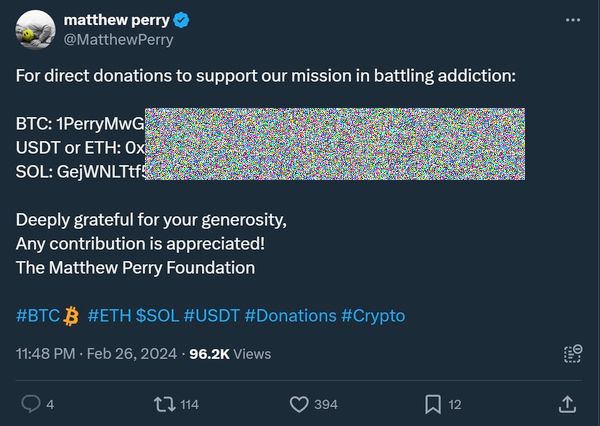Click the share upload arrow icon
600x426 pixels.
[565, 404]
